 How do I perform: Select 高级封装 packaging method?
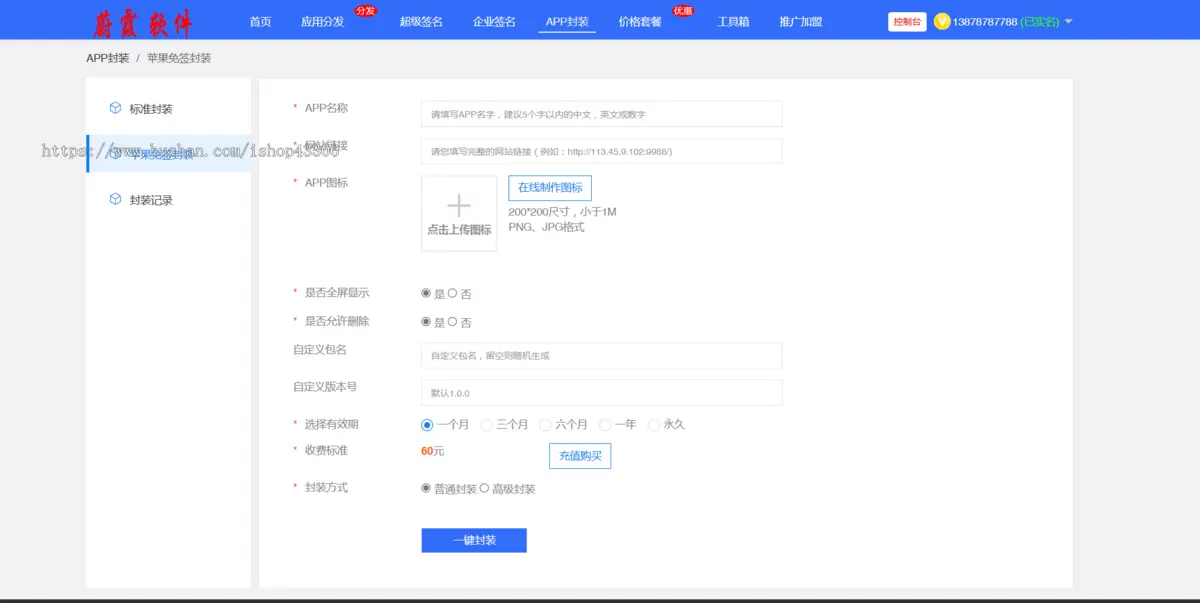[x=485, y=488]
